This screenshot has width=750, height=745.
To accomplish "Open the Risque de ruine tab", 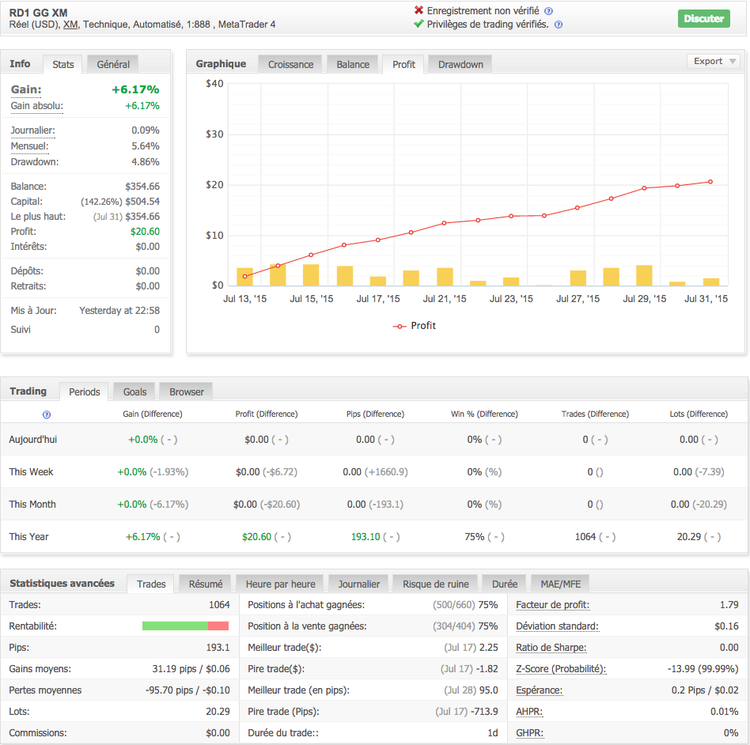I will (x=435, y=584).
